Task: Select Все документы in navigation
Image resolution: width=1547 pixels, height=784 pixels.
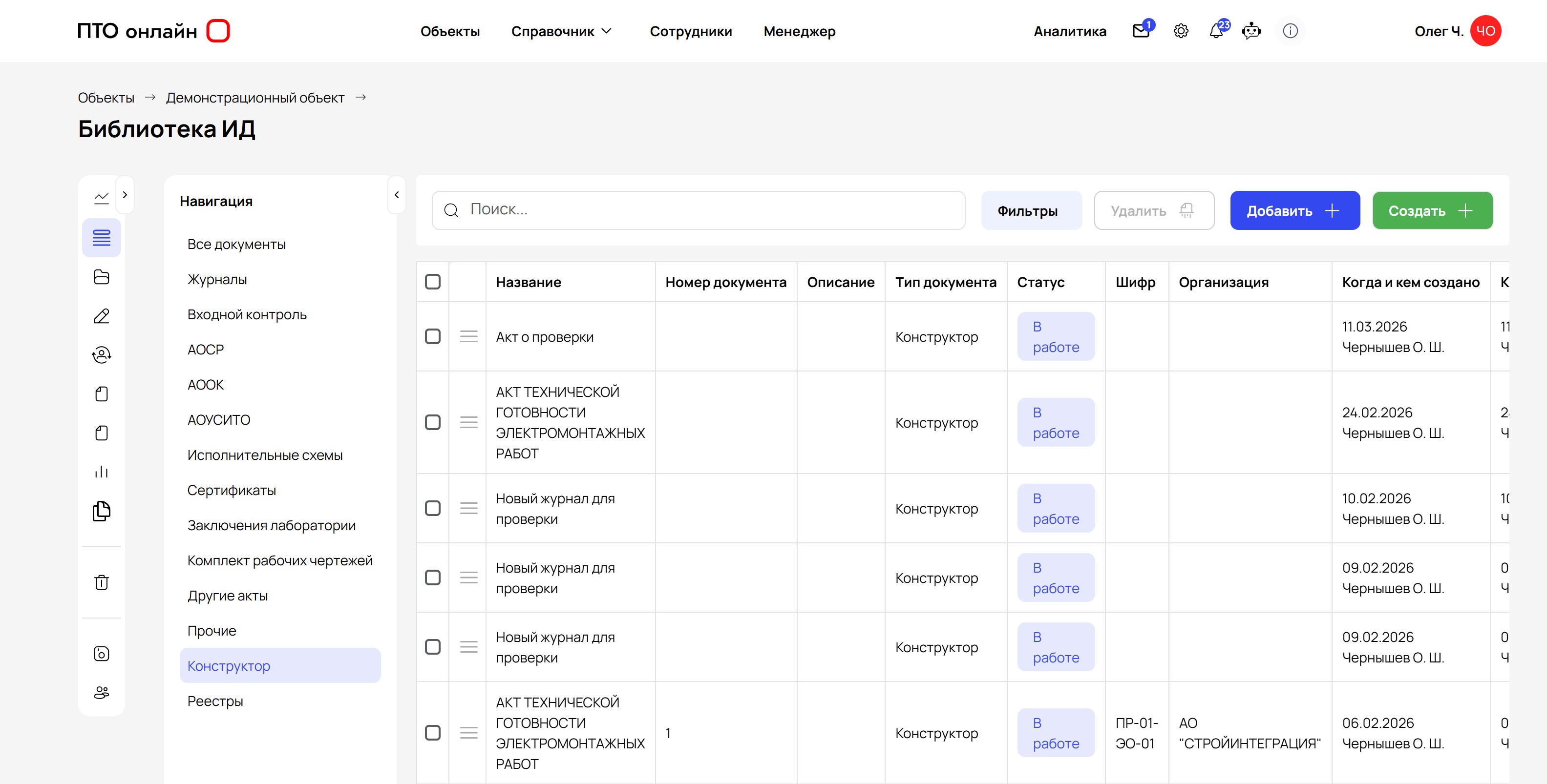Action: pyautogui.click(x=280, y=244)
